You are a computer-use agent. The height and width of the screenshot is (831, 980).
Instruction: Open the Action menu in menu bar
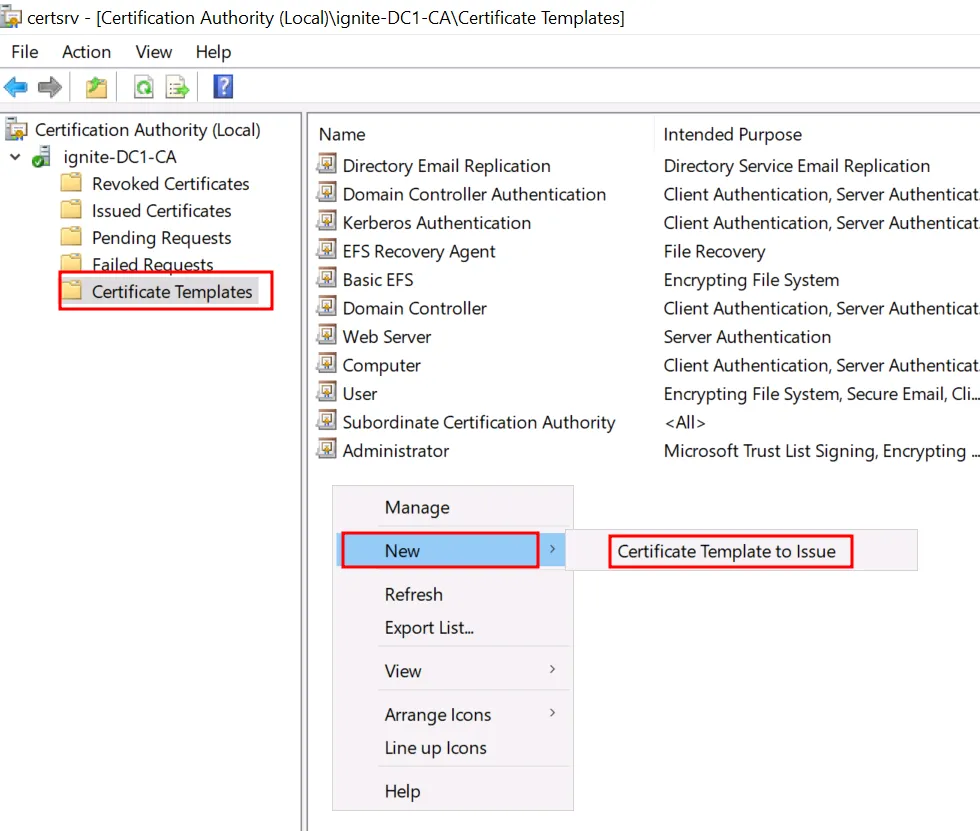point(86,52)
